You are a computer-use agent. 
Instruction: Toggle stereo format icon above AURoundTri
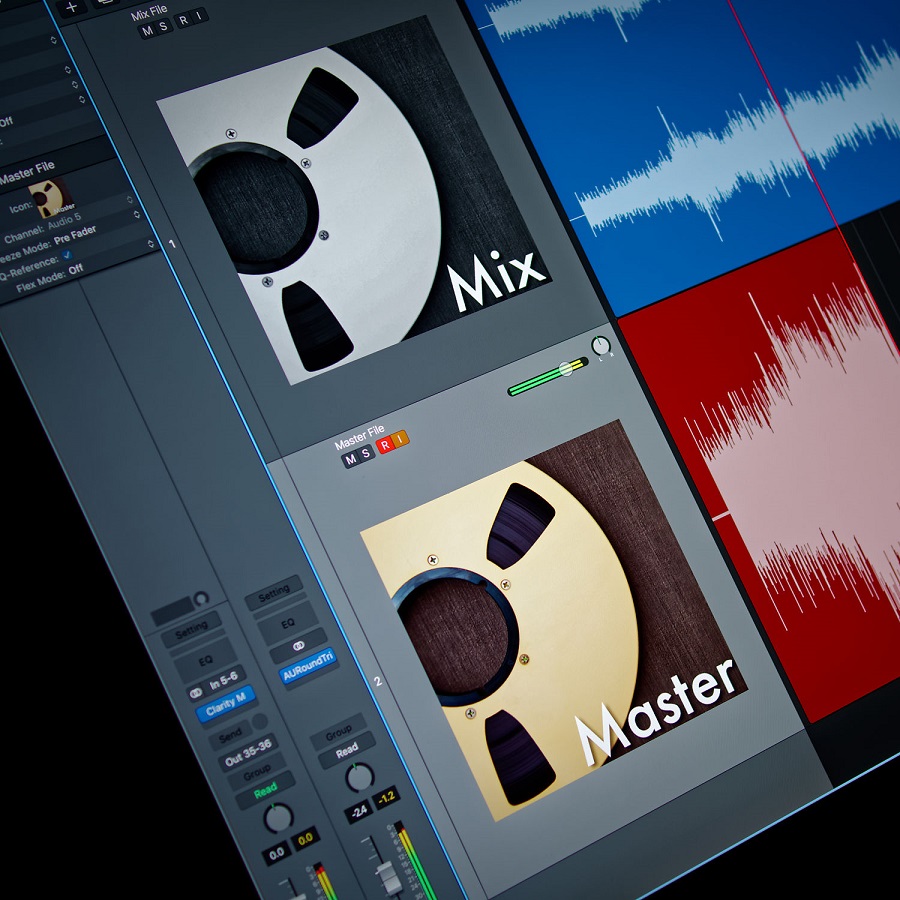tap(298, 646)
